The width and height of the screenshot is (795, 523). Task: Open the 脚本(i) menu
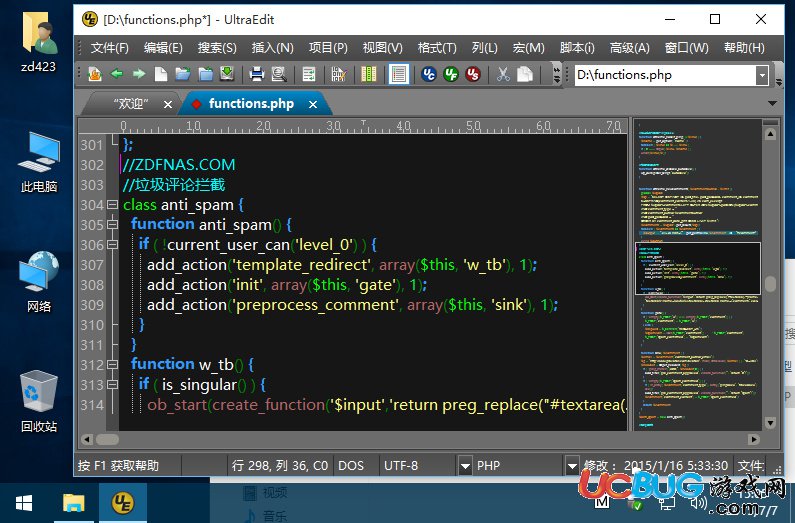577,48
